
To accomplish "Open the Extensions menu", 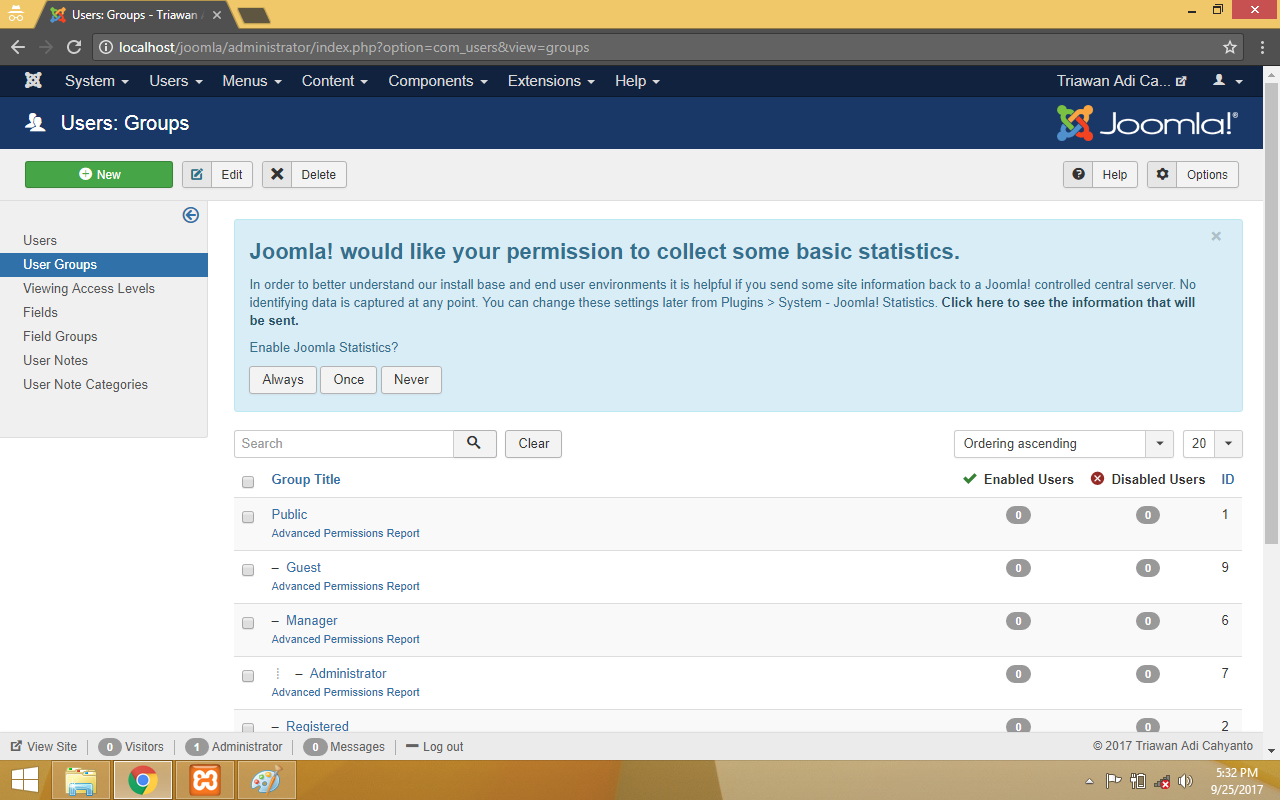I will (551, 81).
